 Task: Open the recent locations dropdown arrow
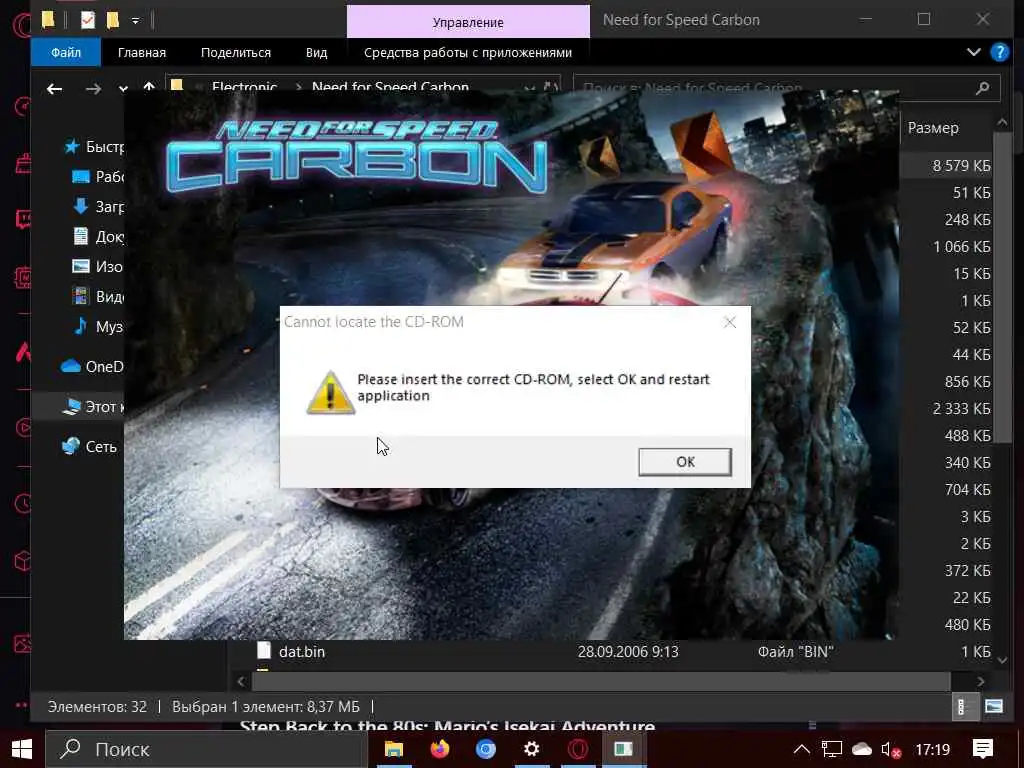coord(123,88)
